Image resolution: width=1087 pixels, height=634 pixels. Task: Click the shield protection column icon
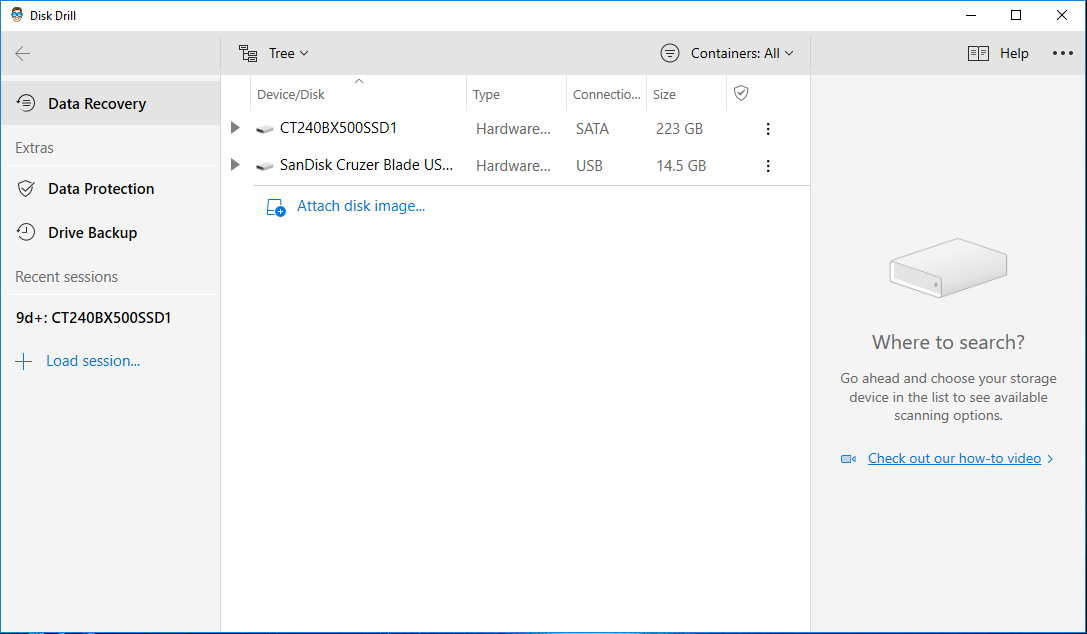click(741, 93)
